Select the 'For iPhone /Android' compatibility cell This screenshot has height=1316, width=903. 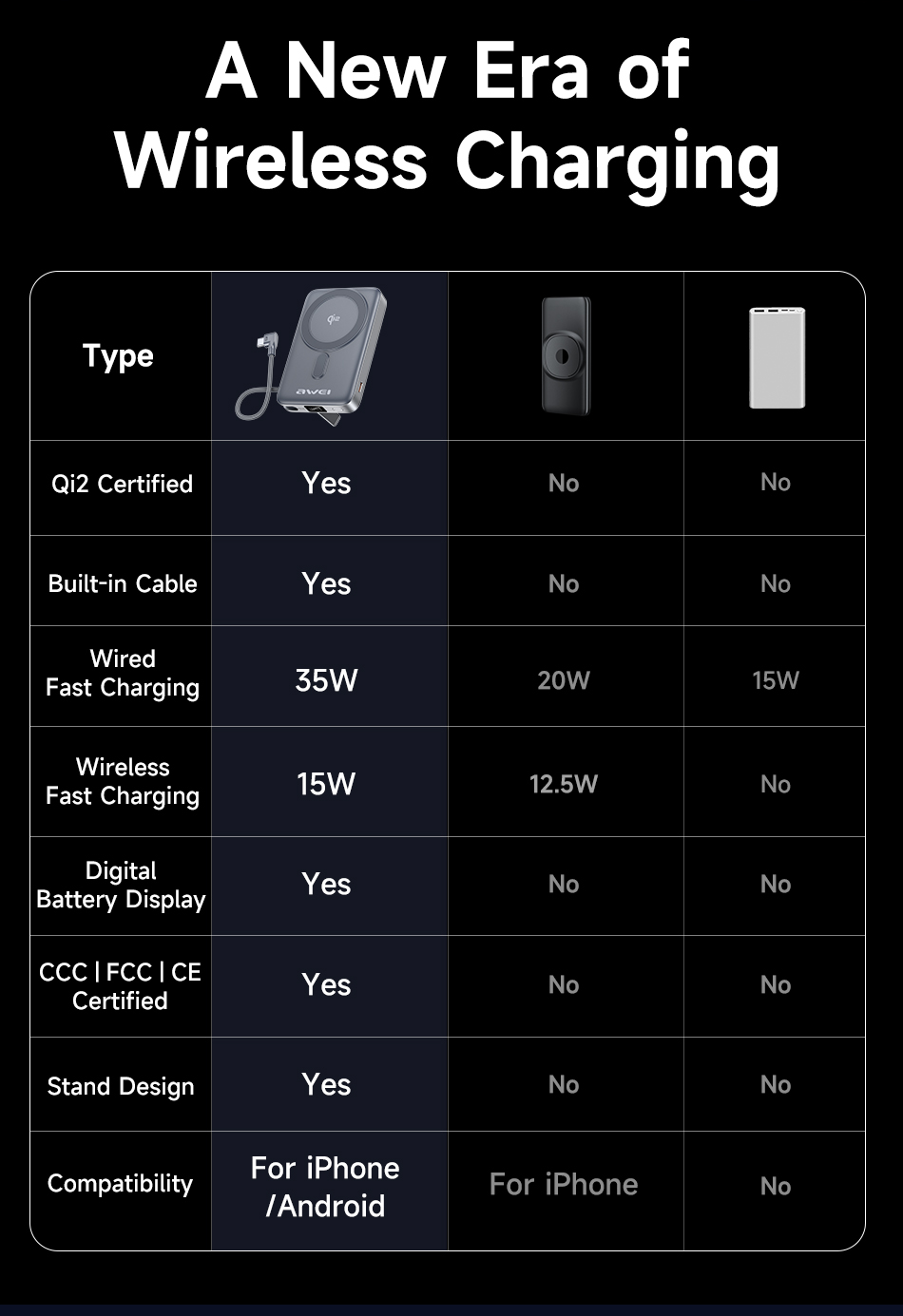click(x=326, y=1187)
